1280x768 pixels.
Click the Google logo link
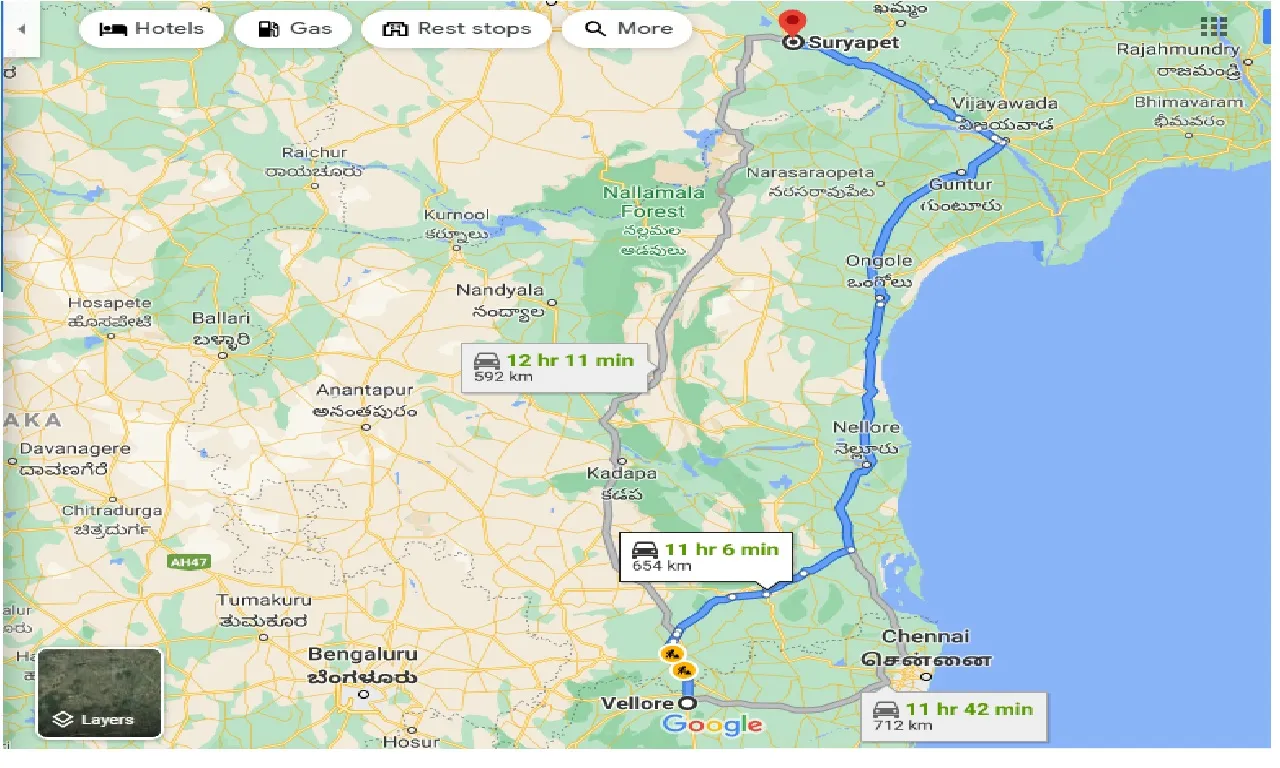coord(711,725)
